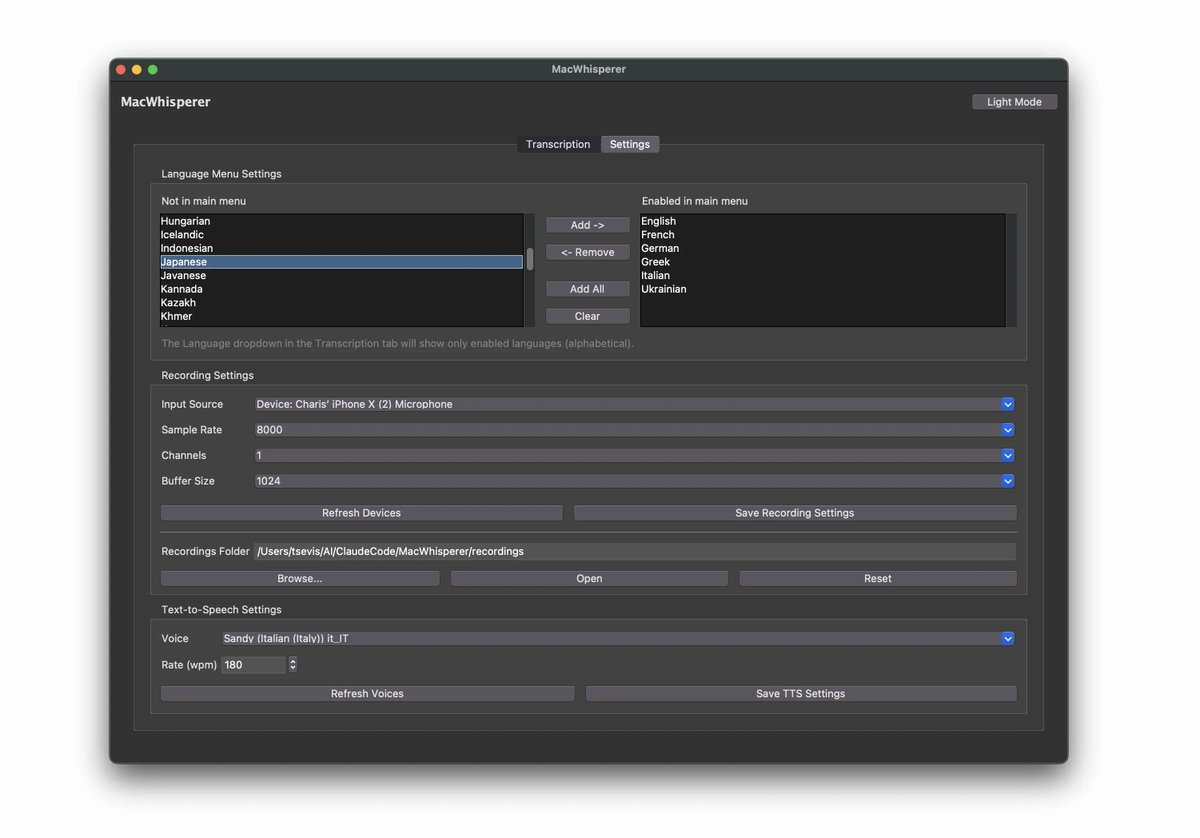1200x838 pixels.
Task: Select Khmer in the language list
Action: (x=341, y=316)
